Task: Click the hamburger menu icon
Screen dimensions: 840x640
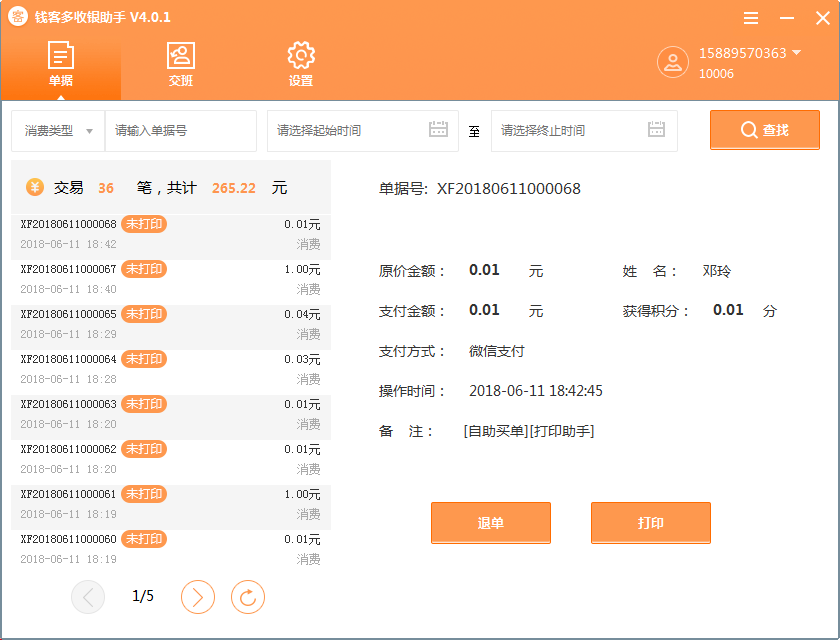Action: tap(751, 18)
